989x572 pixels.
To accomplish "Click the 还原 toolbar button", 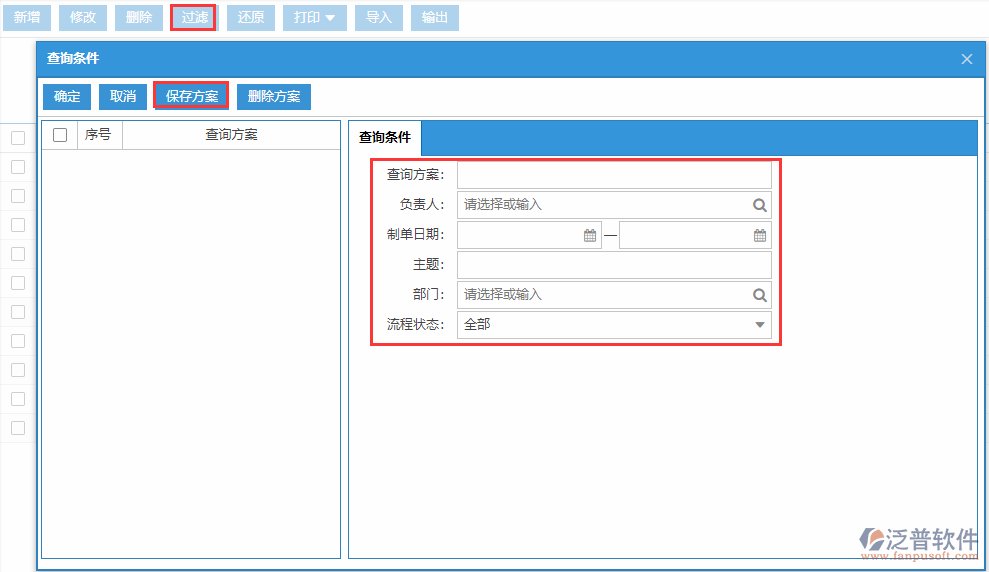I will (250, 18).
